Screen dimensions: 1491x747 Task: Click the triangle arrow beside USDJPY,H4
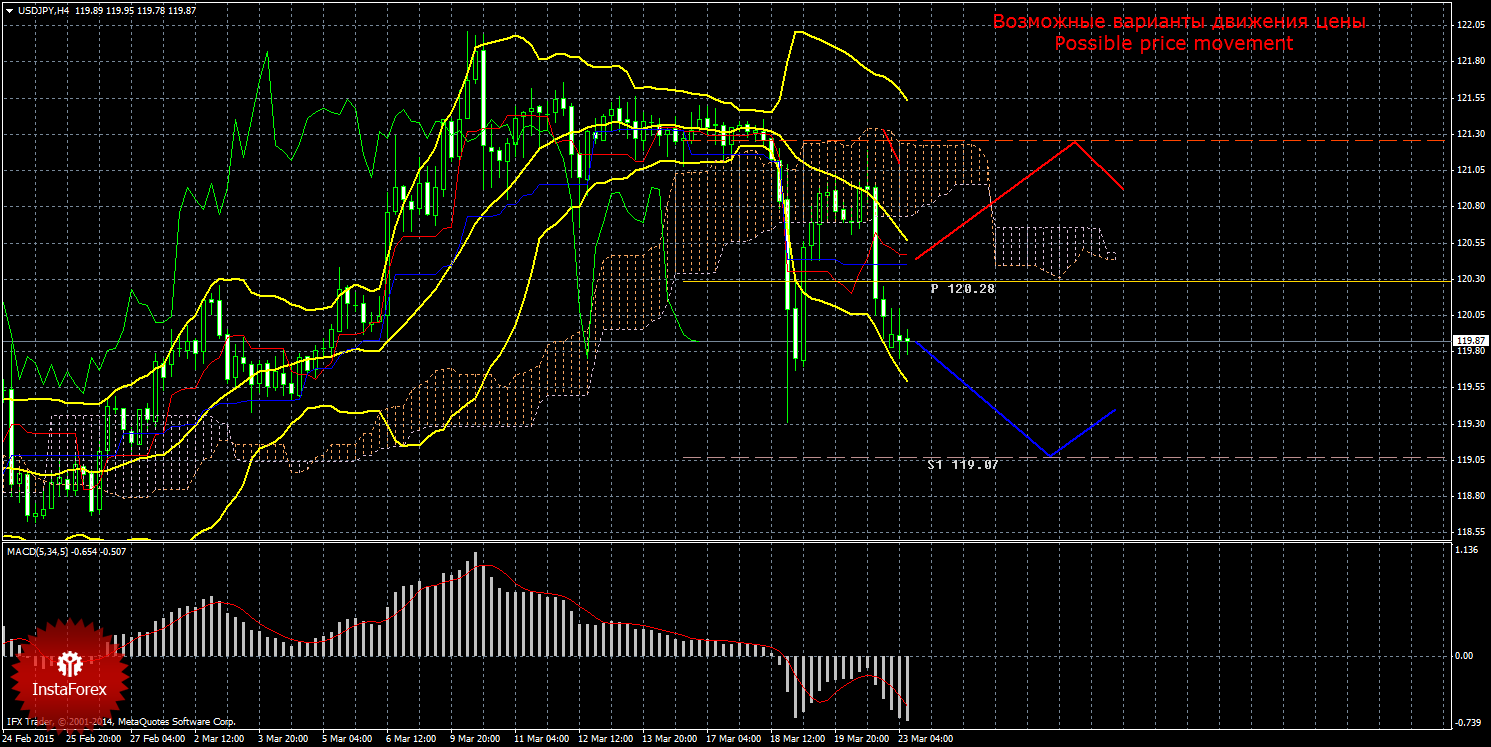8,10
